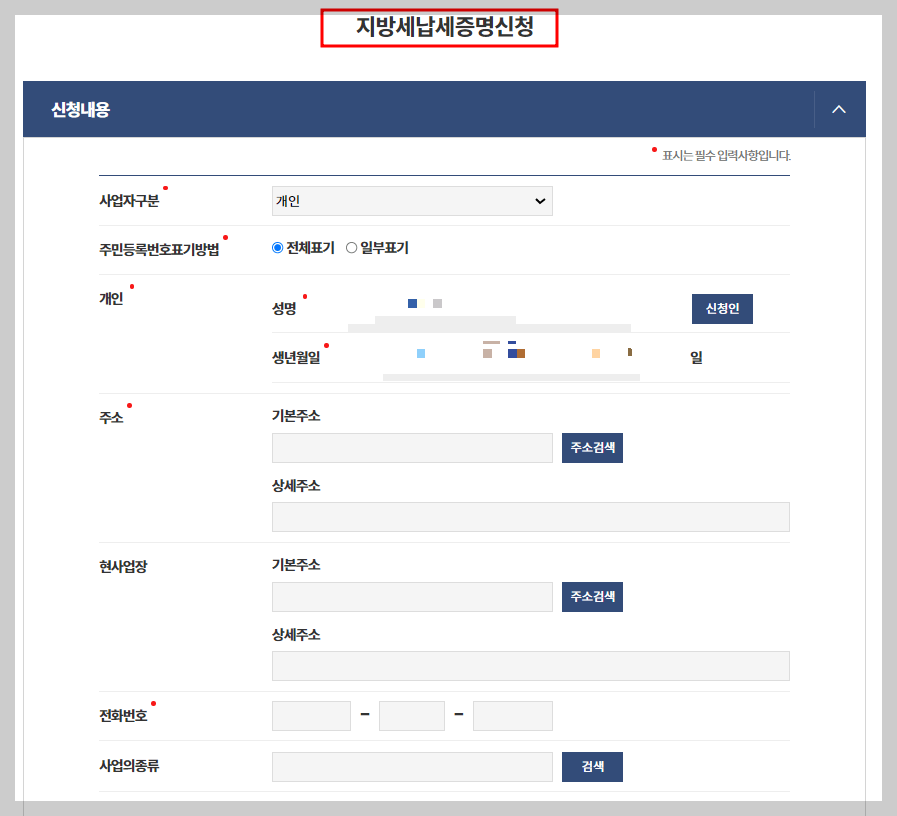Expand the 개인 combo box options
This screenshot has height=816, width=897.
pyautogui.click(x=412, y=200)
